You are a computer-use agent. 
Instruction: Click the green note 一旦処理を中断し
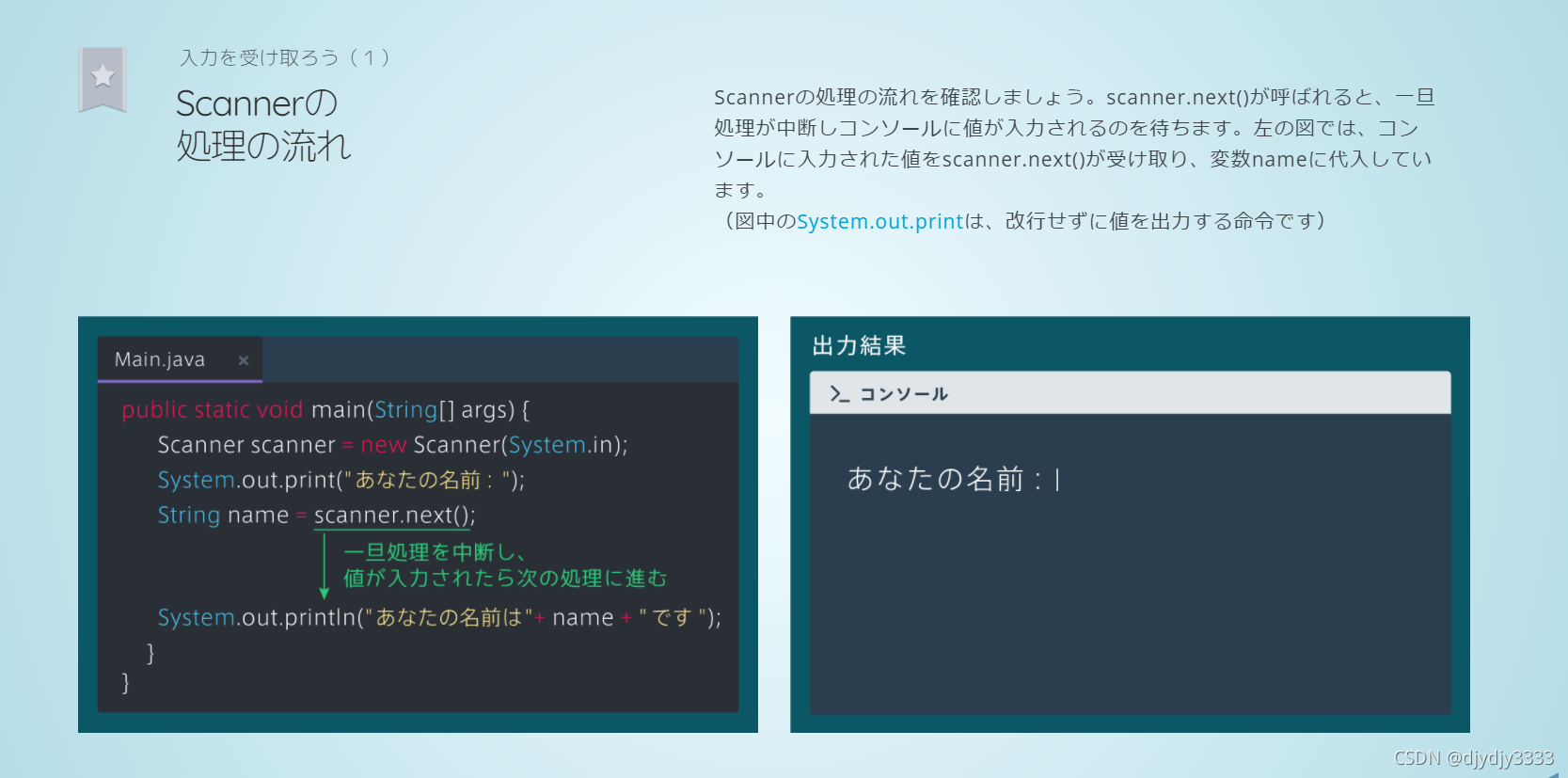pos(434,552)
